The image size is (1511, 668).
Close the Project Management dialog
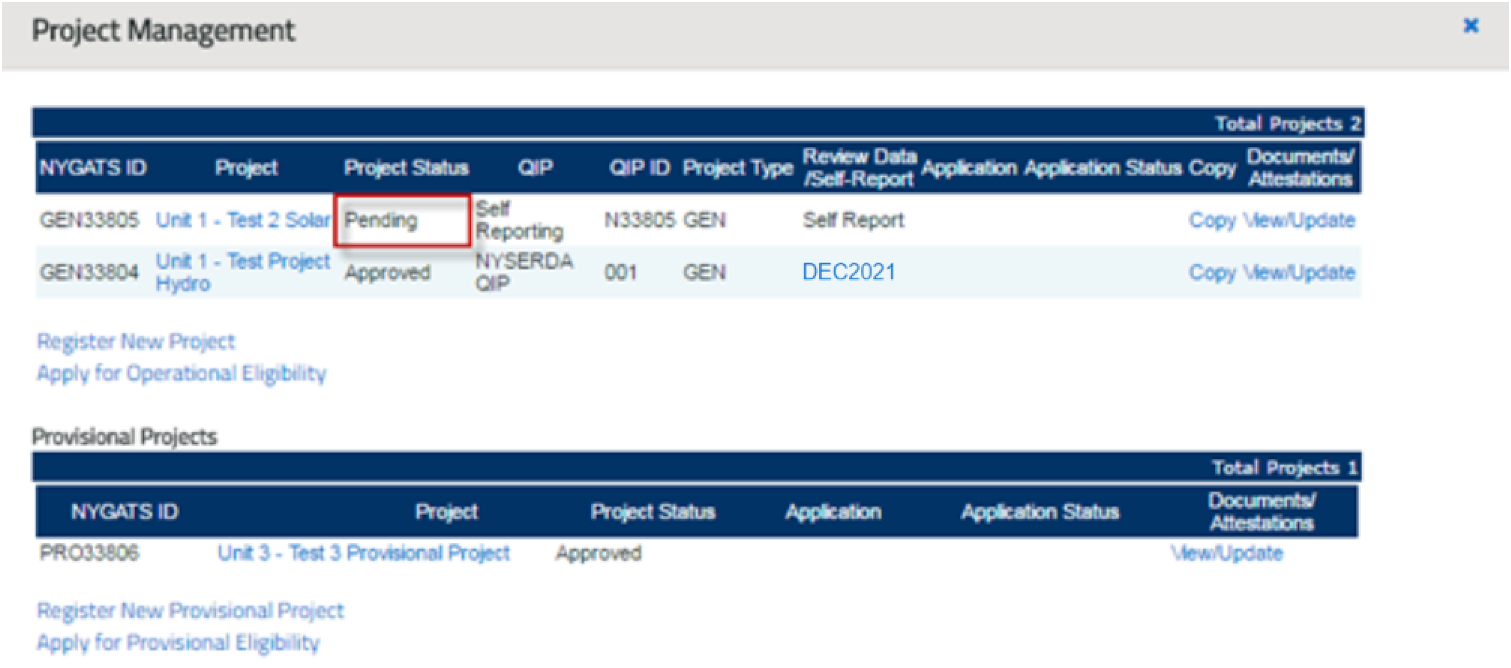1470,26
